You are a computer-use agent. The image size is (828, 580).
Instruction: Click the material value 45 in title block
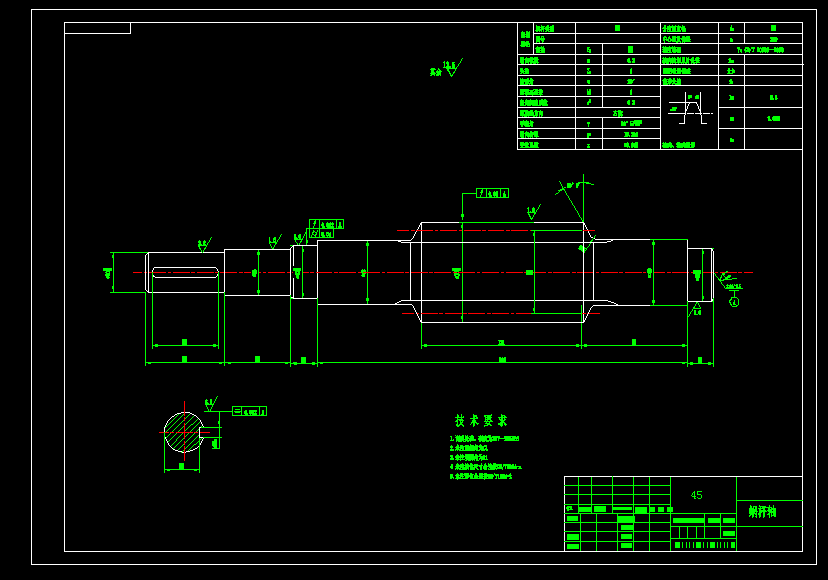coord(697,495)
